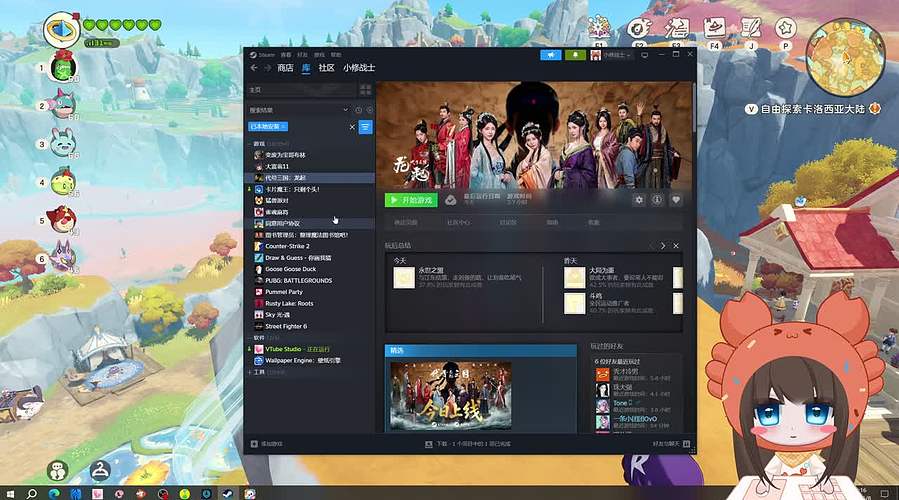Open the game info icon

pos(657,200)
